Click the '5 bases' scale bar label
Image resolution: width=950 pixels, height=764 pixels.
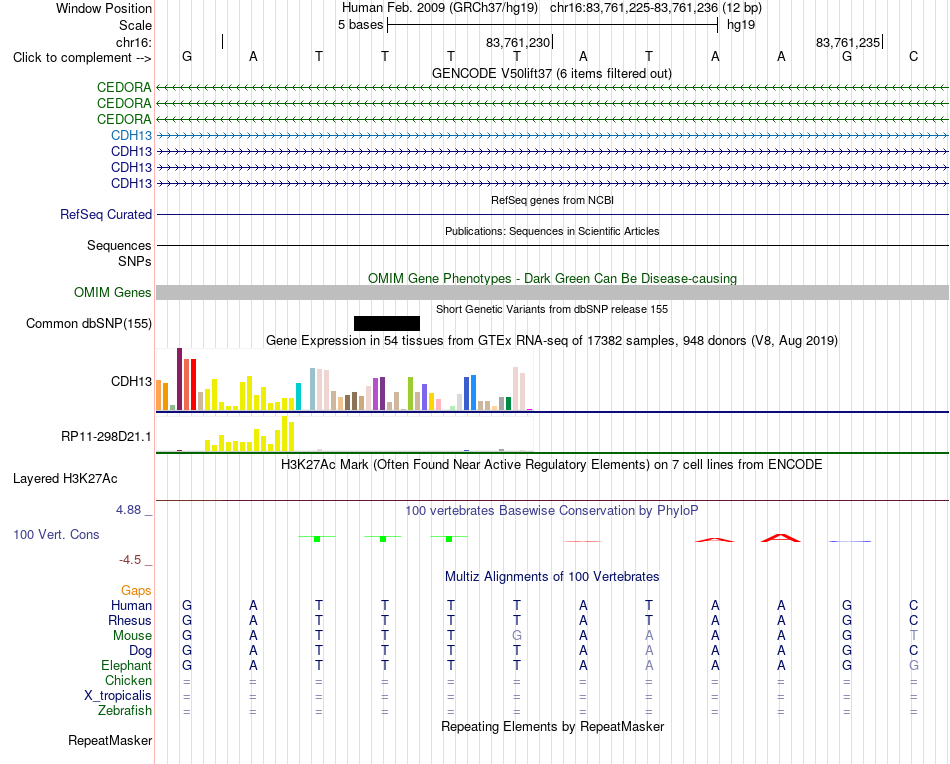[x=360, y=25]
